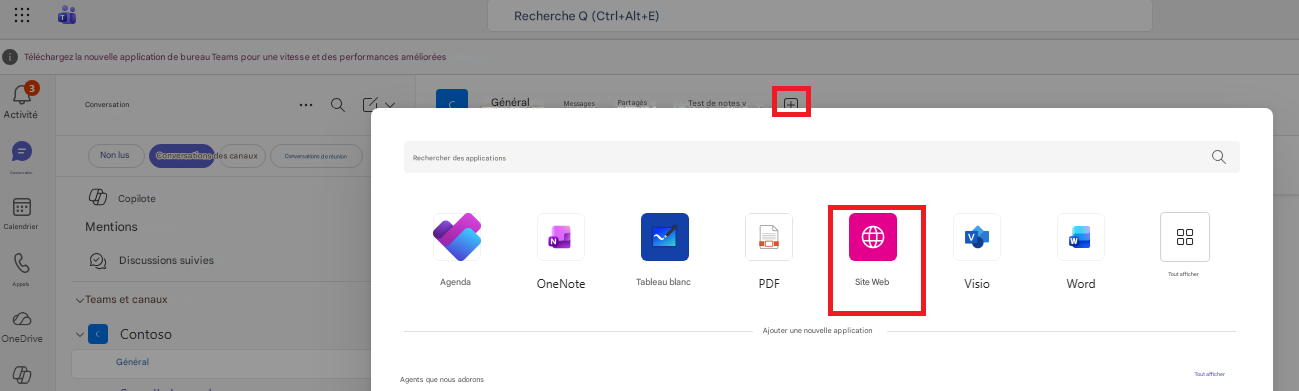
Task: Click the Teams download banner text
Action: (x=235, y=57)
